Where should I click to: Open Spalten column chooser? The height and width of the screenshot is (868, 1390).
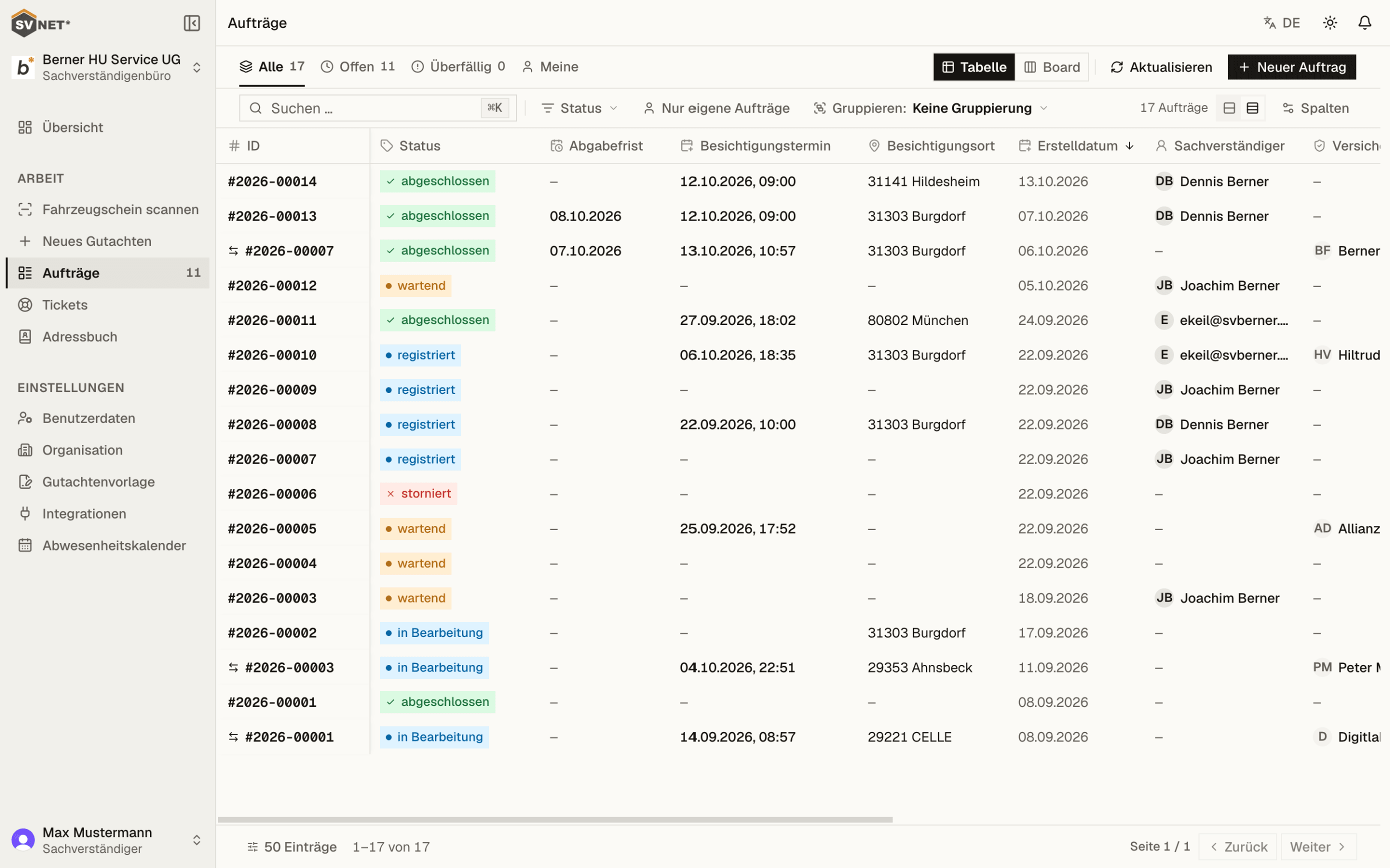tap(1316, 108)
